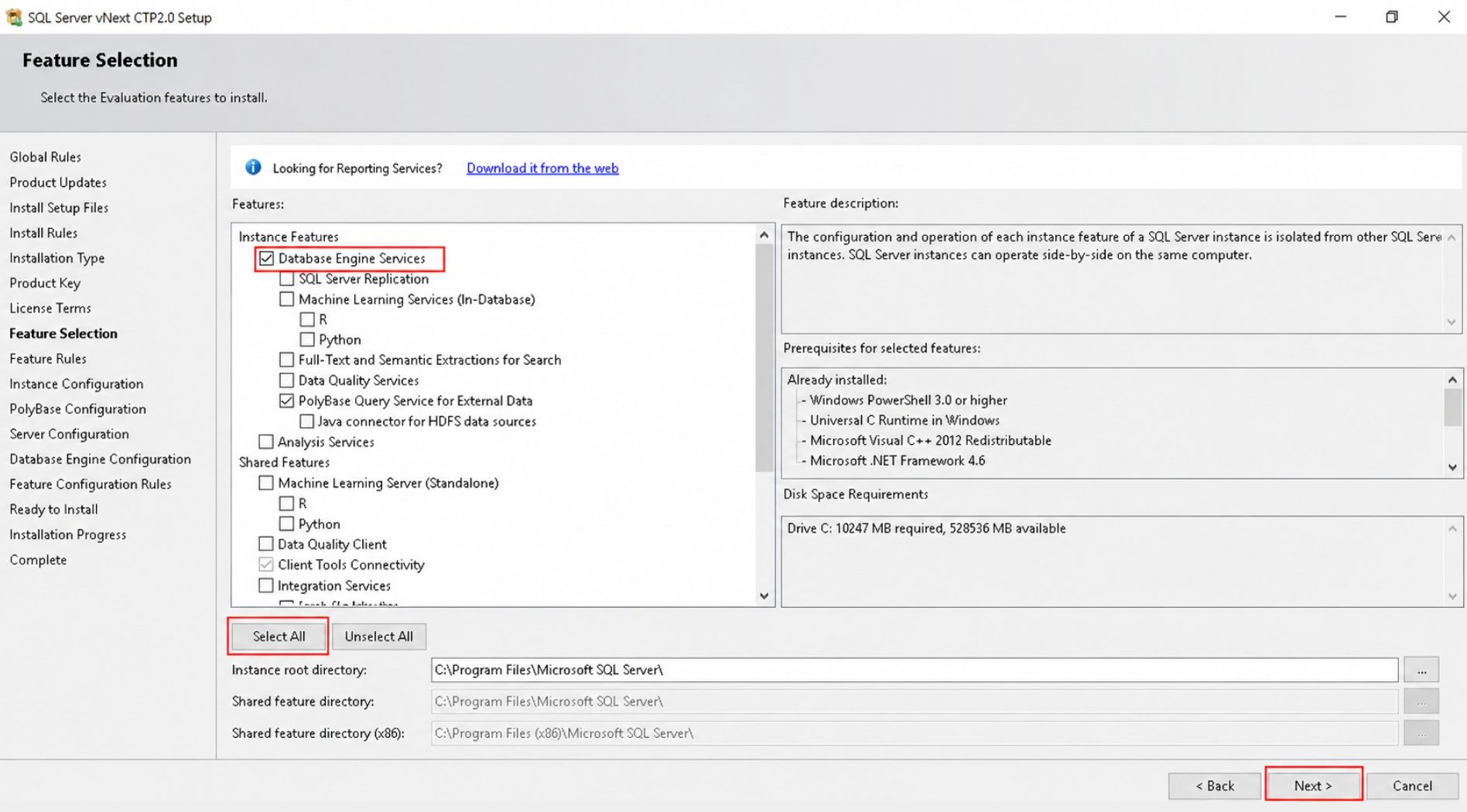Click the Drive C disk space requirement text
This screenshot has height=812, width=1467.
coord(926,528)
